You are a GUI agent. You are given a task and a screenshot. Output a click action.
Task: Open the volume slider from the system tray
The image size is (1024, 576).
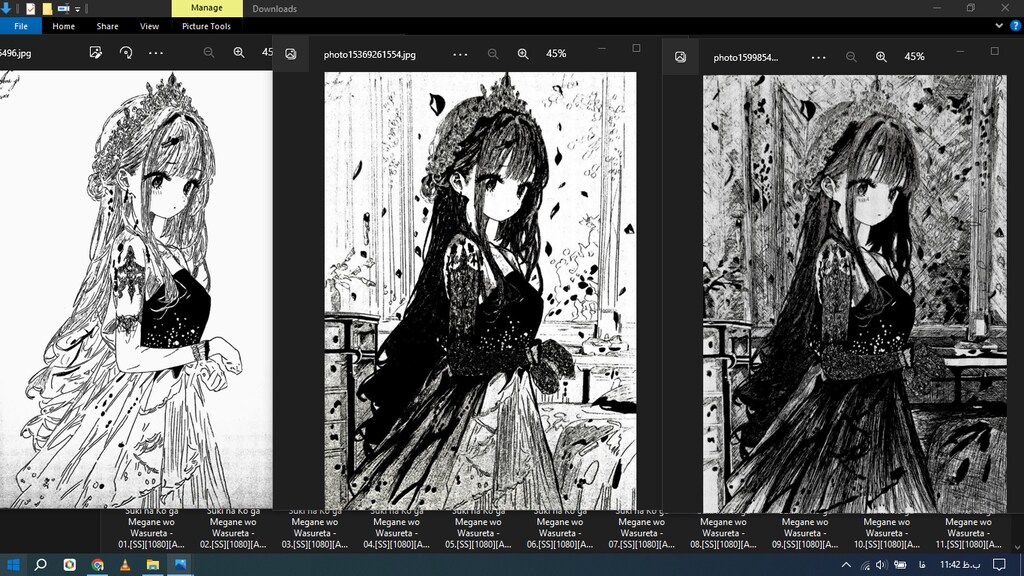(x=880, y=565)
